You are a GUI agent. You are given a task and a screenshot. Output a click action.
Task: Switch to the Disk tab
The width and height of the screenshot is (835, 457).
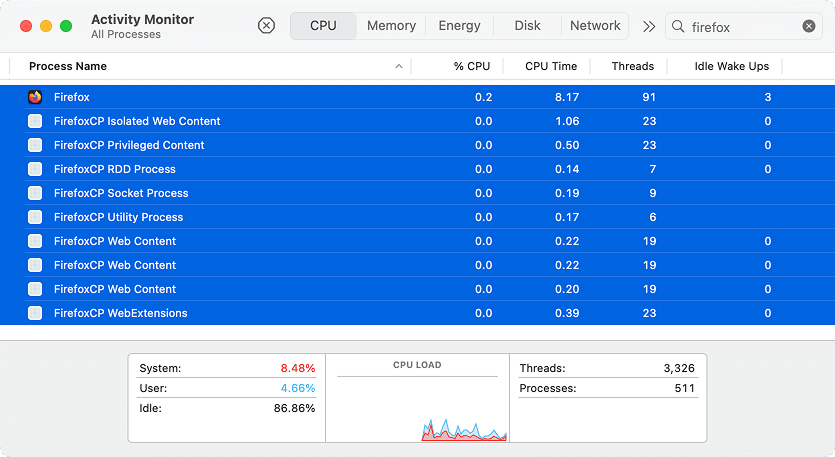click(527, 26)
